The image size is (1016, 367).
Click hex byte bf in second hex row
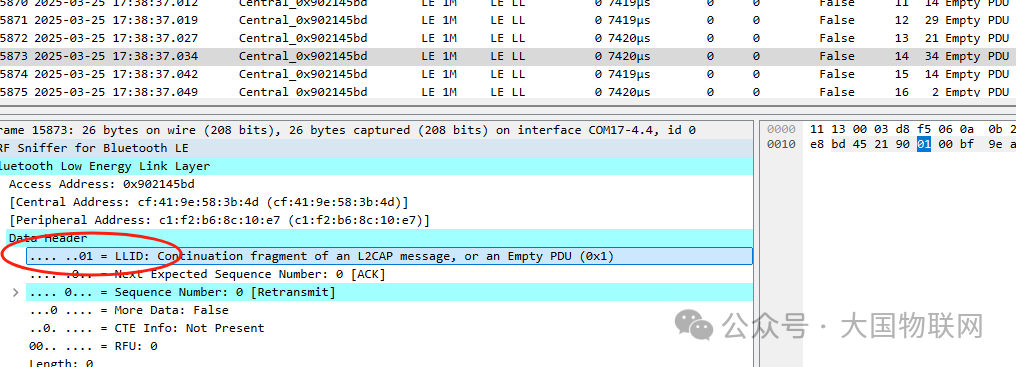point(967,144)
